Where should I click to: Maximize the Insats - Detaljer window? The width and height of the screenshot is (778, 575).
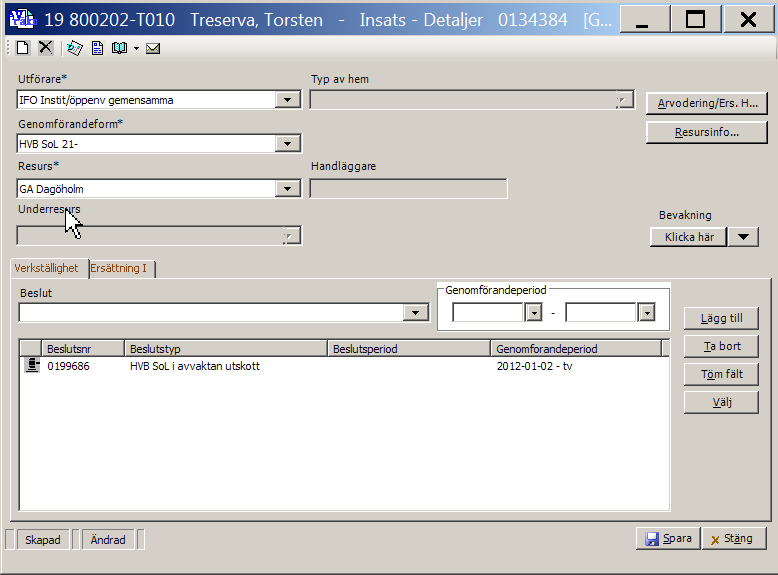click(x=696, y=19)
